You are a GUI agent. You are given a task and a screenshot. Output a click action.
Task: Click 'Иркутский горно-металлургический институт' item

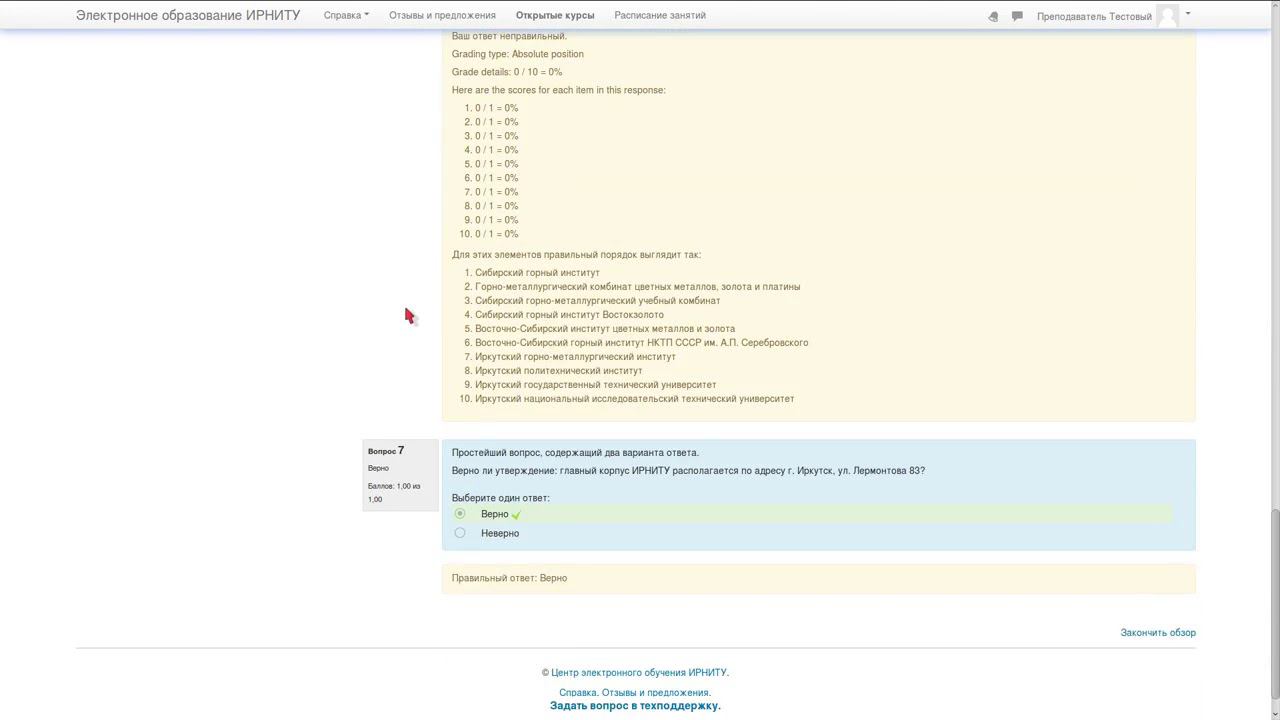tap(575, 356)
